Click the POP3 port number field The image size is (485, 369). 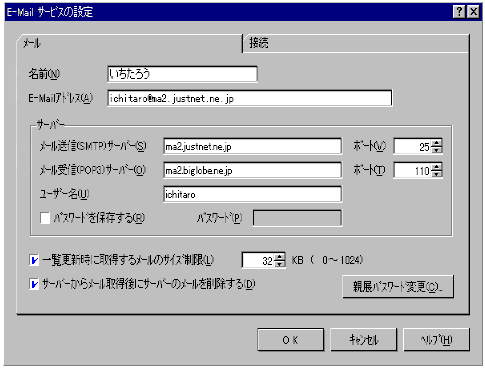[413, 171]
